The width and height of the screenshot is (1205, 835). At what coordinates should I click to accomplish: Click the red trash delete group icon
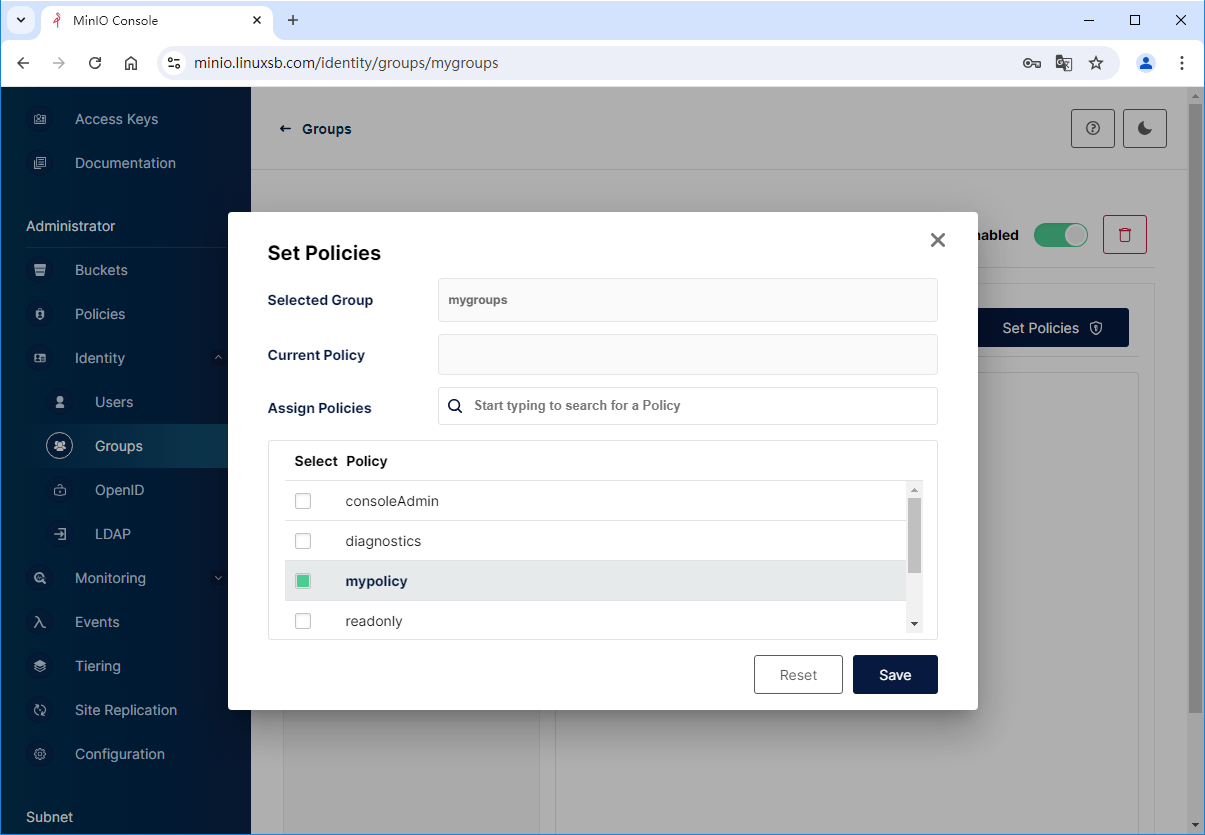pos(1124,235)
